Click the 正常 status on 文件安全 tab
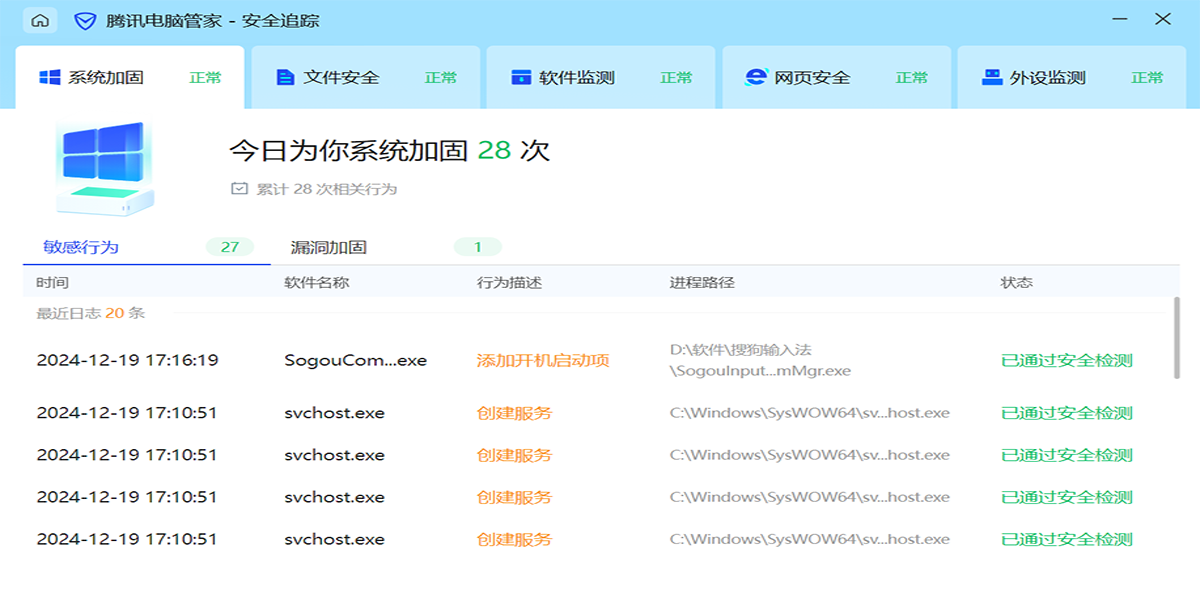This screenshot has height=600, width=1200. [440, 77]
